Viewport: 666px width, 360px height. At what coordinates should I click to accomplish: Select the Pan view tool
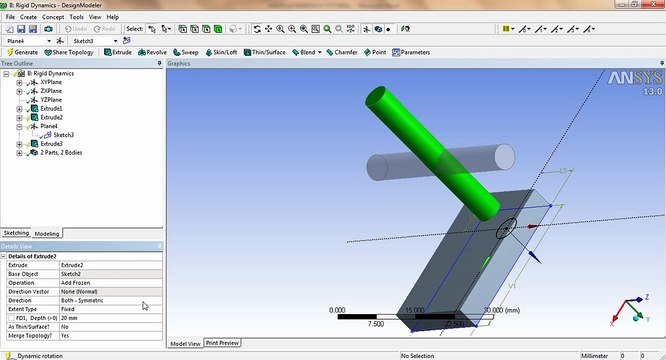(x=268, y=29)
